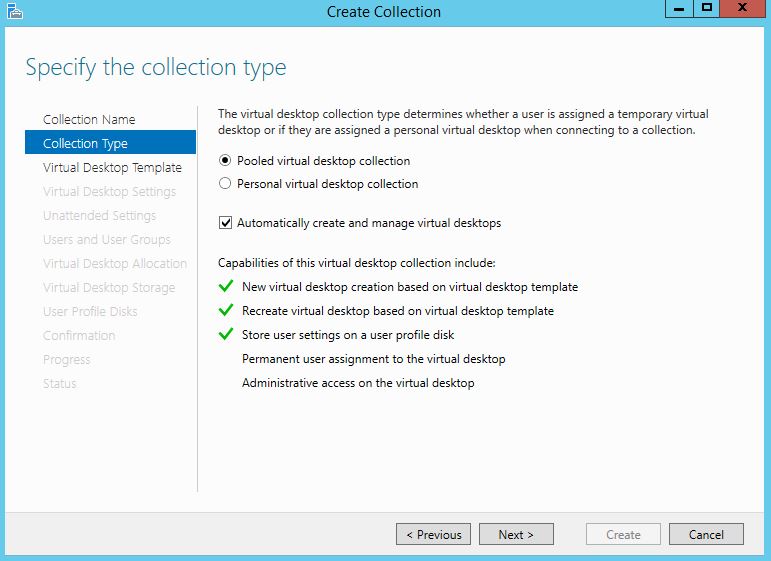The width and height of the screenshot is (771, 561).
Task: Toggle Automatically create and manage virtual desktops
Action: tap(225, 223)
